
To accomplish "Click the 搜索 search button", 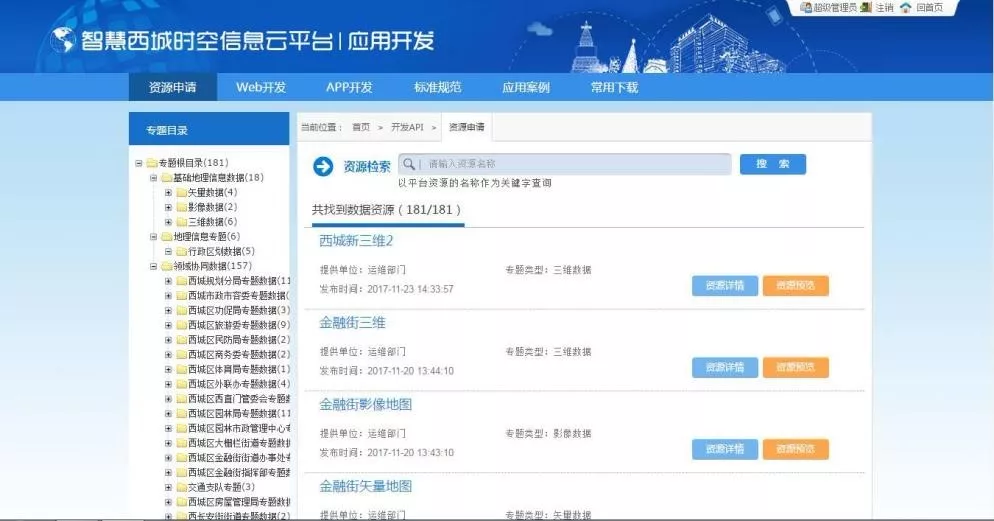I will 773,164.
